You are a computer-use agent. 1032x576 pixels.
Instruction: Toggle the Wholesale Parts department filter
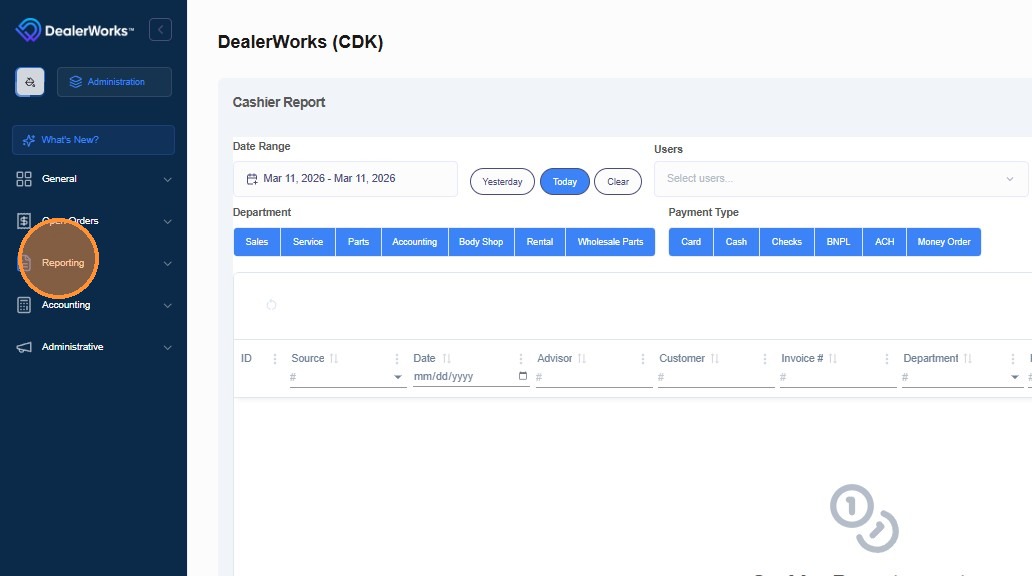(x=610, y=242)
